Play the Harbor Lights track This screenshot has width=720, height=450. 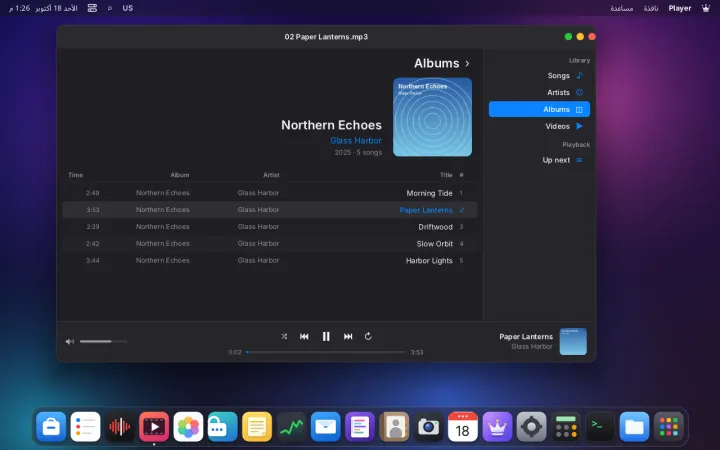click(270, 260)
